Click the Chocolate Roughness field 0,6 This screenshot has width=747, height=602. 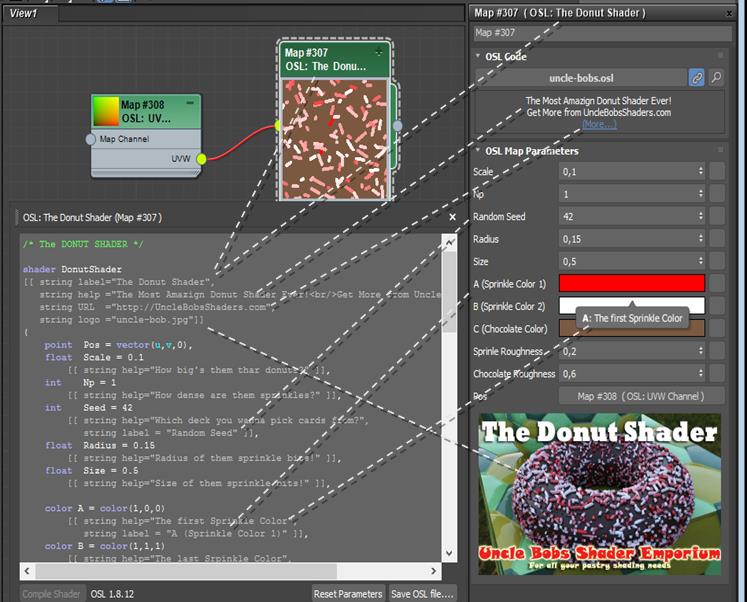tap(628, 373)
